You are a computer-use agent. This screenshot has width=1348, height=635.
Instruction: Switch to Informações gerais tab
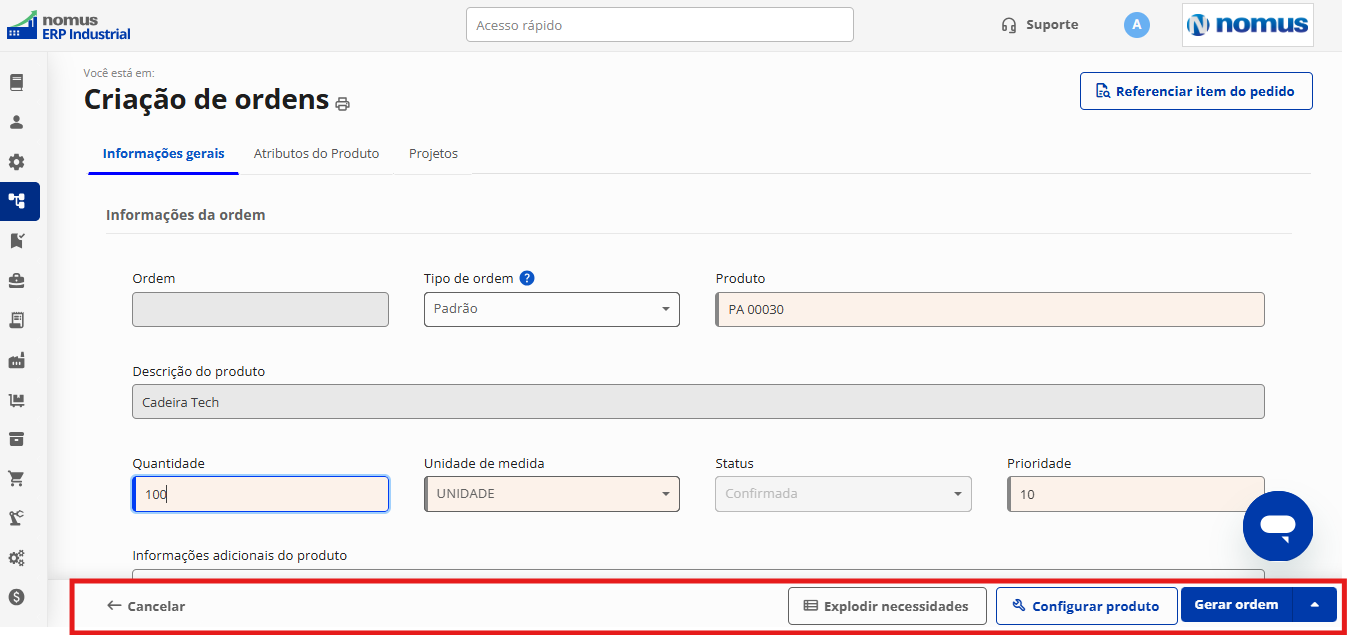[x=164, y=154]
